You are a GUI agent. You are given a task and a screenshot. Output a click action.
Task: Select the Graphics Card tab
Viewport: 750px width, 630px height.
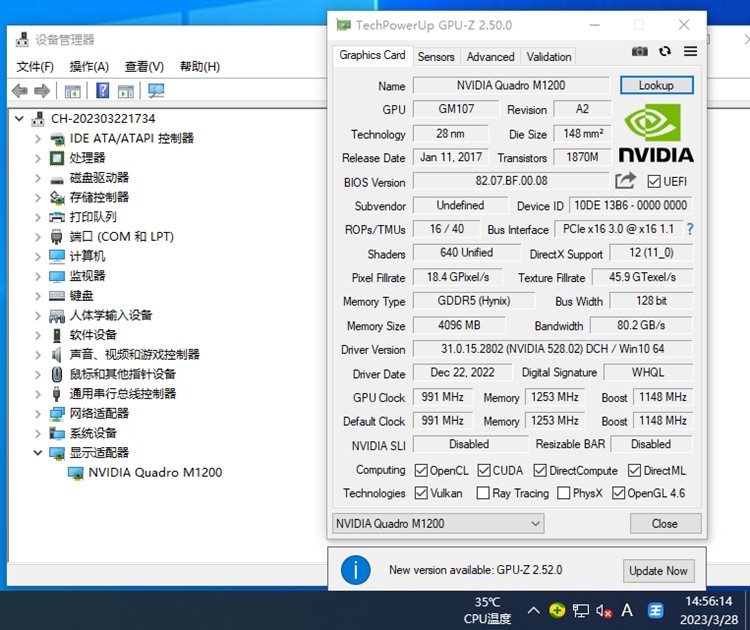click(x=372, y=55)
